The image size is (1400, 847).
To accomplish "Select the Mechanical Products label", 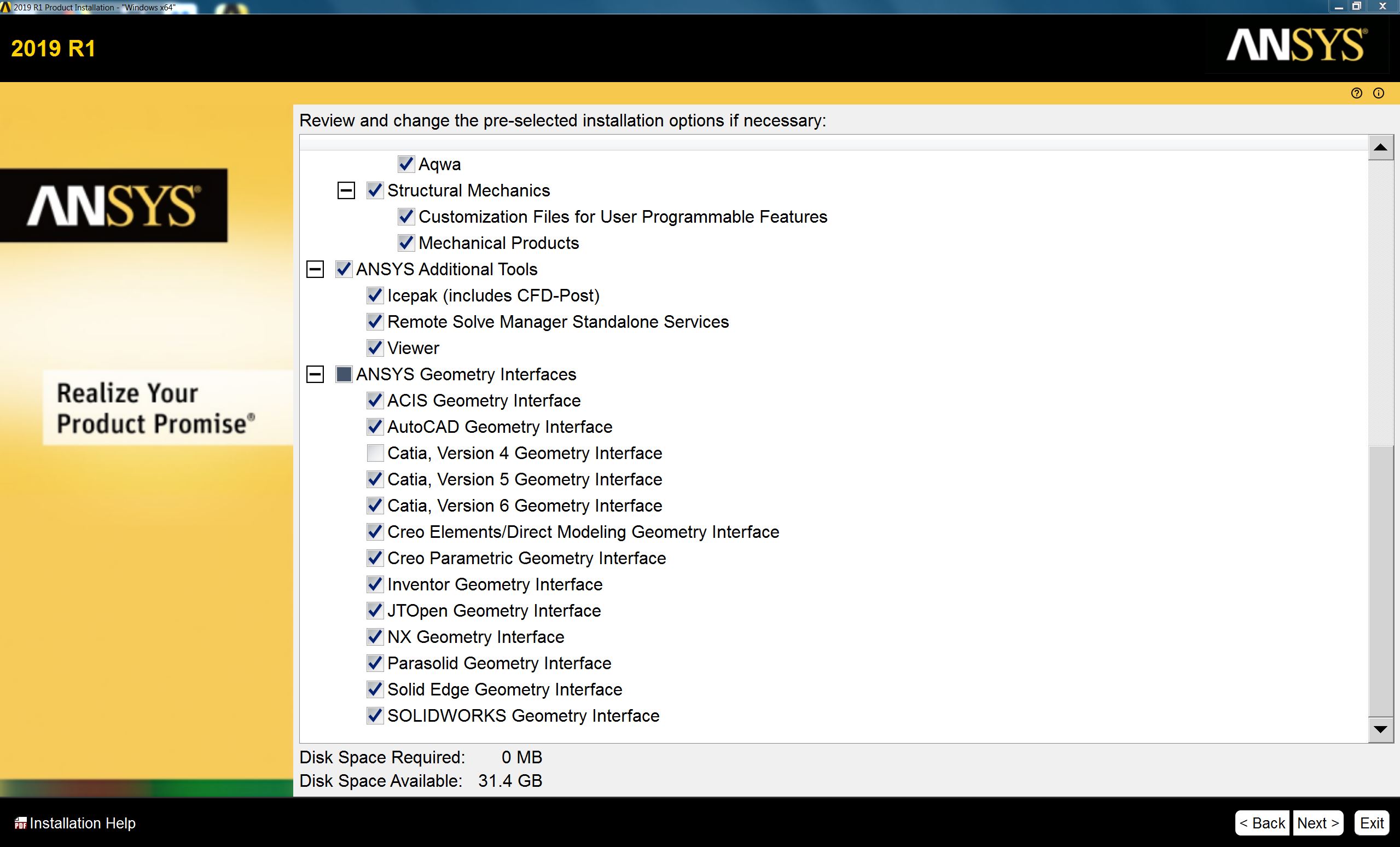I will (x=498, y=243).
